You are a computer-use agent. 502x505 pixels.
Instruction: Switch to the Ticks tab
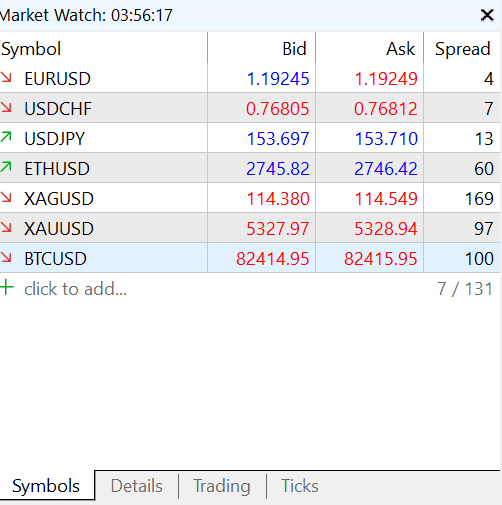[300, 486]
